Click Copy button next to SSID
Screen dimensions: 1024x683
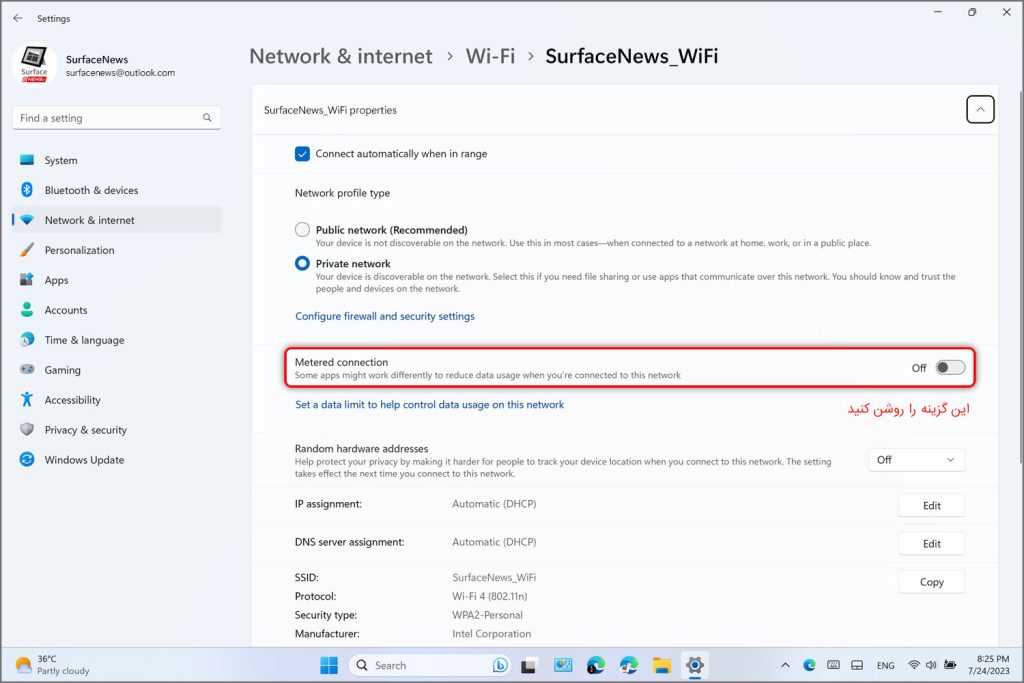pyautogui.click(x=931, y=582)
